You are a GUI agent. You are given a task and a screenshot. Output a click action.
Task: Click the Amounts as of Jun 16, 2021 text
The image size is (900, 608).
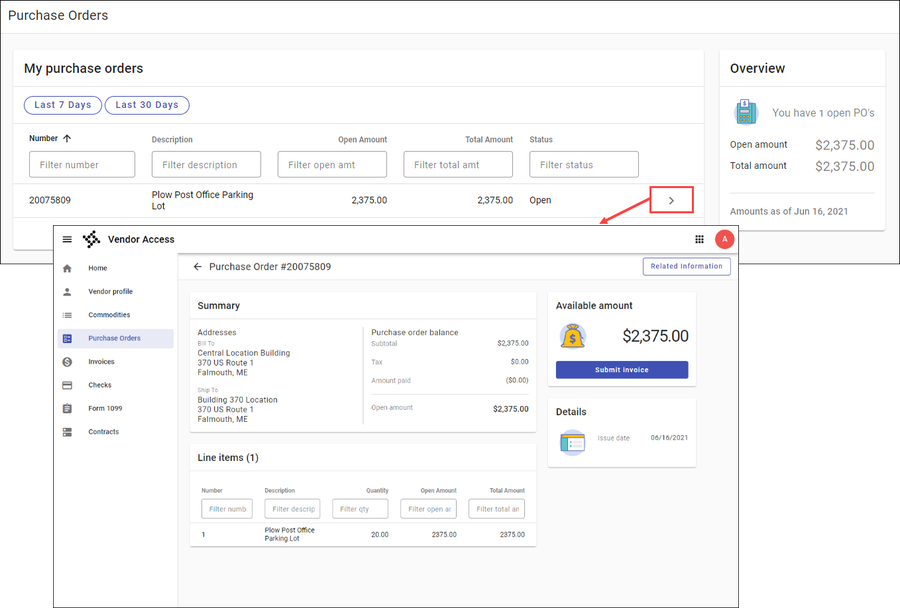click(789, 211)
